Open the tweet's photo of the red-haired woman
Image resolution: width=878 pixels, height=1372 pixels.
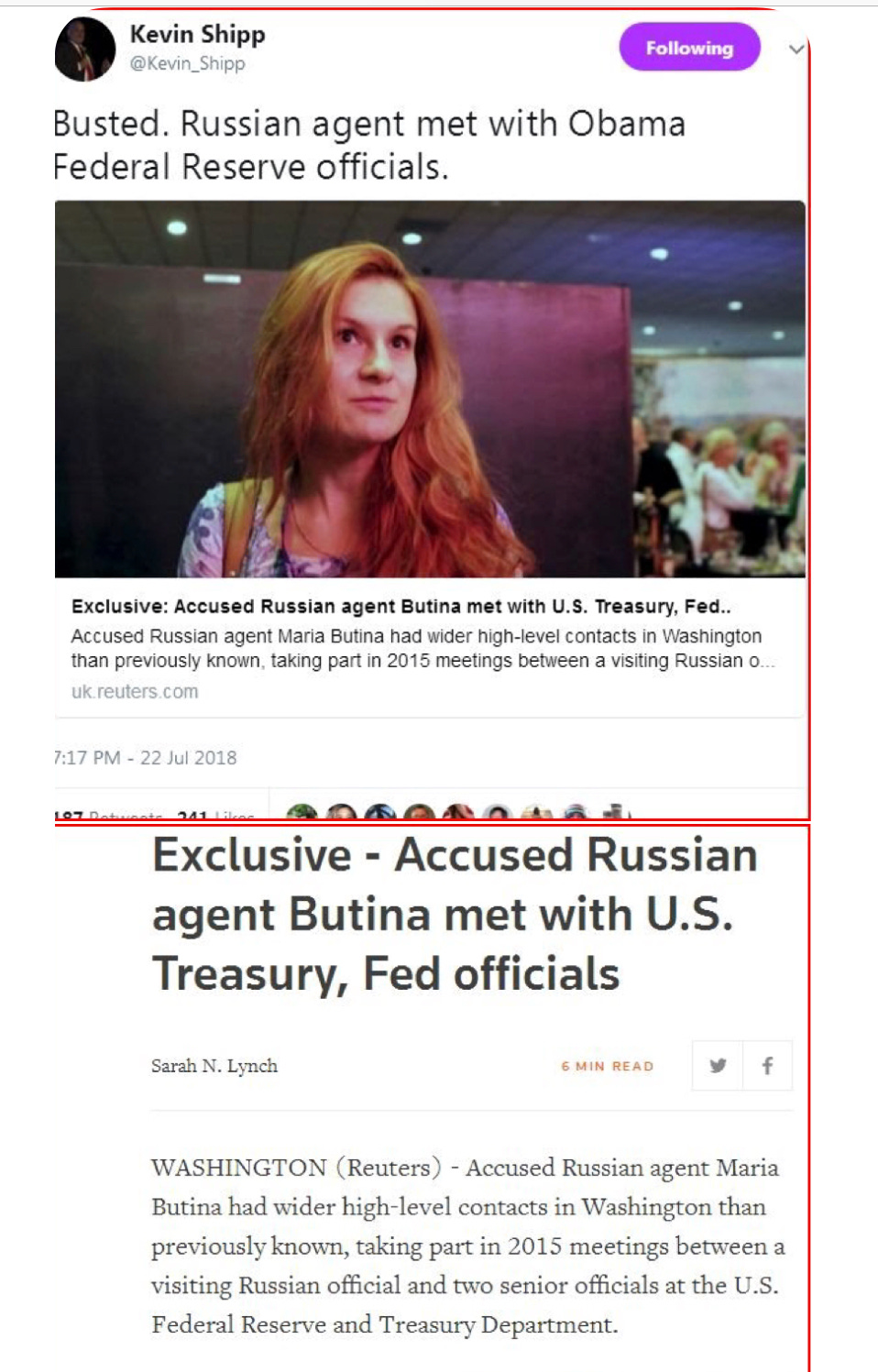pyautogui.click(x=430, y=389)
